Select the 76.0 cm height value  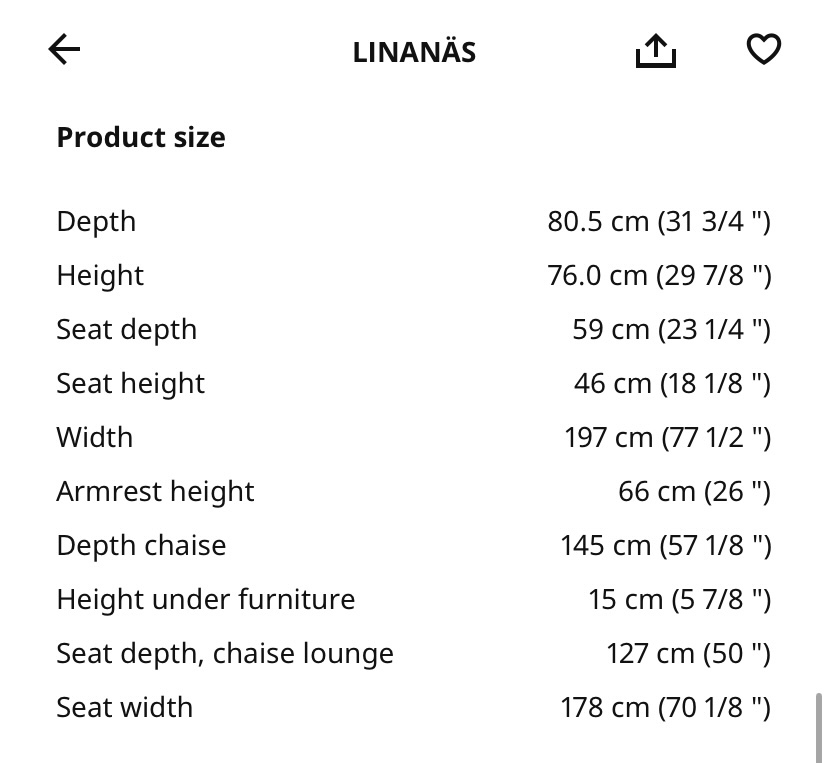tap(659, 275)
